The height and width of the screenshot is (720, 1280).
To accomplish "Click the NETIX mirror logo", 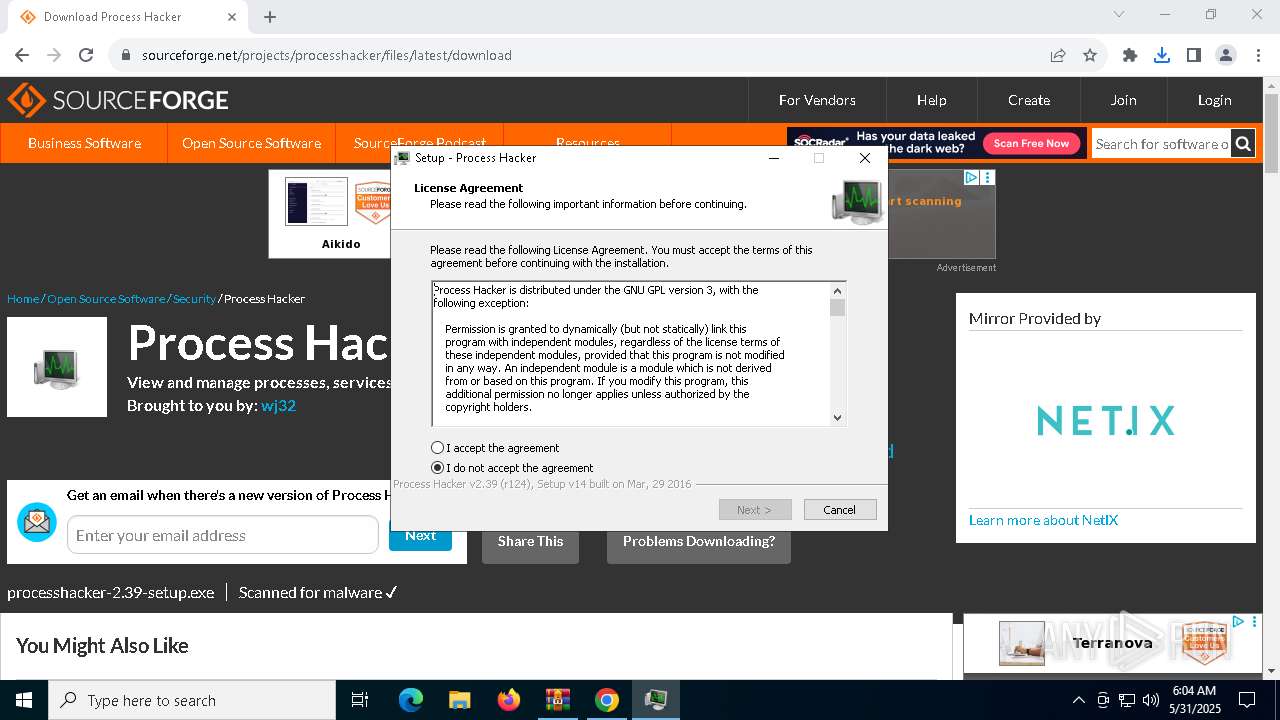I will (1105, 421).
